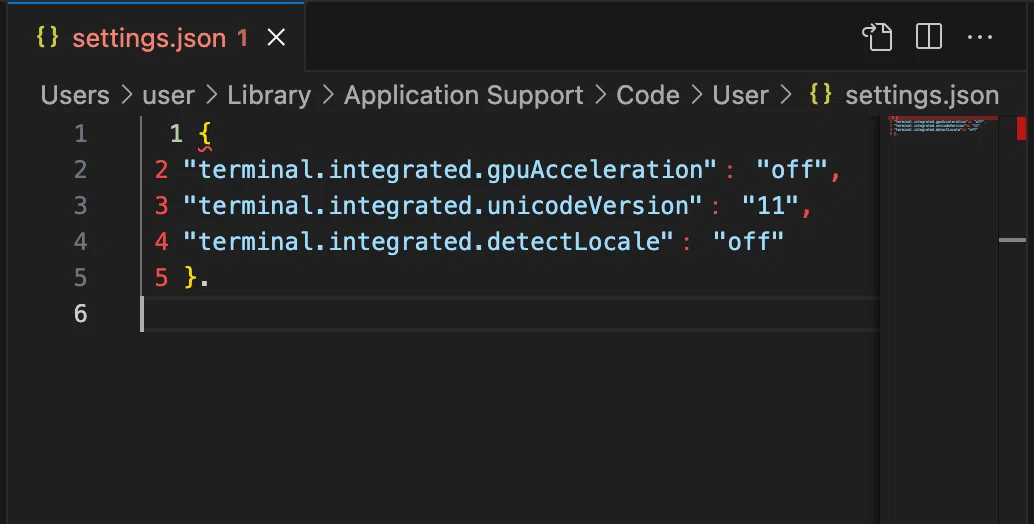The image size is (1034, 524).
Task: Open the user breadcrumb segment
Action: [x=168, y=96]
